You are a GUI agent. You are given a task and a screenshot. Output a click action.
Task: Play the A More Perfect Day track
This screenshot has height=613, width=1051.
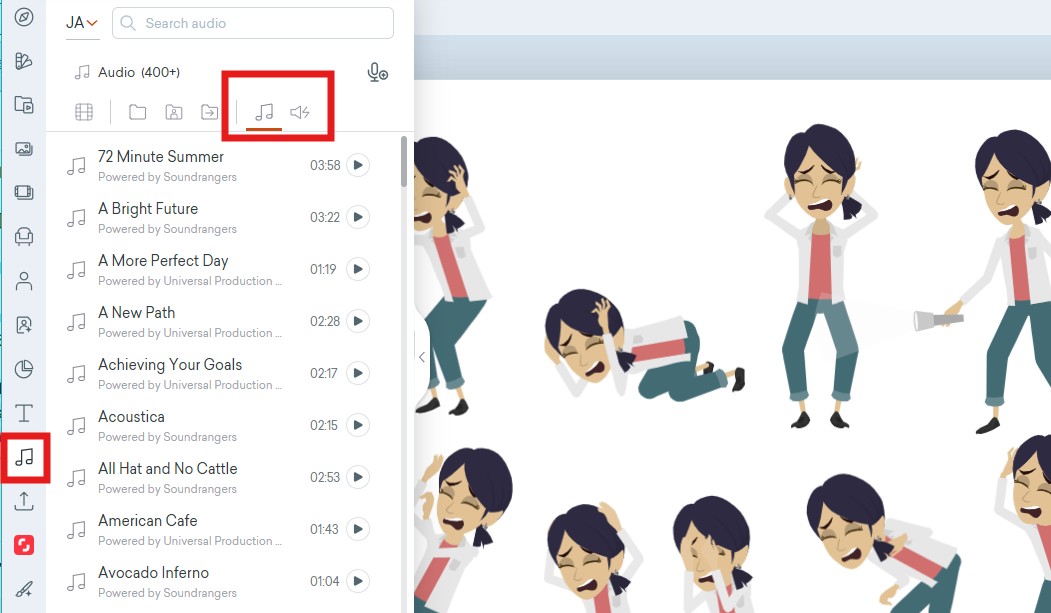pyautogui.click(x=358, y=269)
